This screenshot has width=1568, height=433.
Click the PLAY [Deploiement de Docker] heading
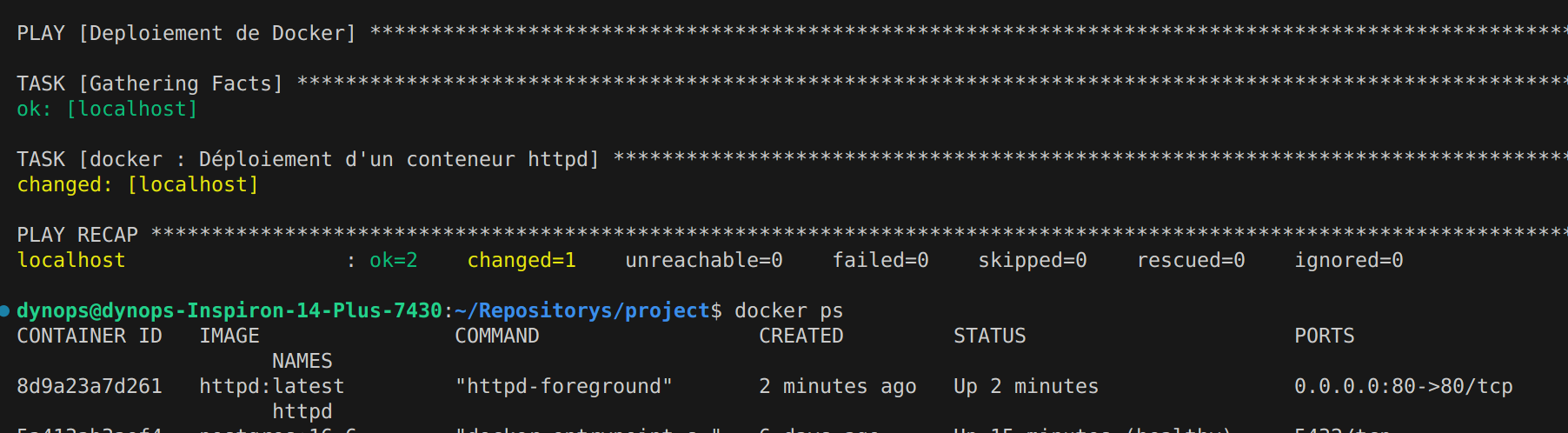(187, 33)
